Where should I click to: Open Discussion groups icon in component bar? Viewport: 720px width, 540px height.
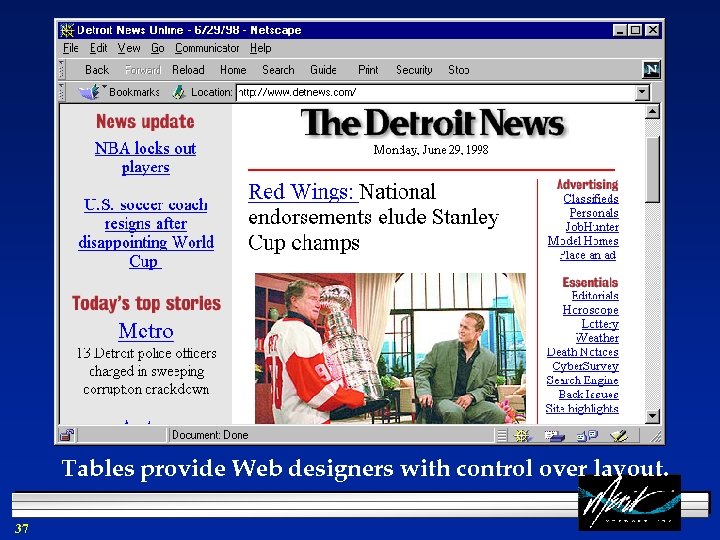[587, 435]
